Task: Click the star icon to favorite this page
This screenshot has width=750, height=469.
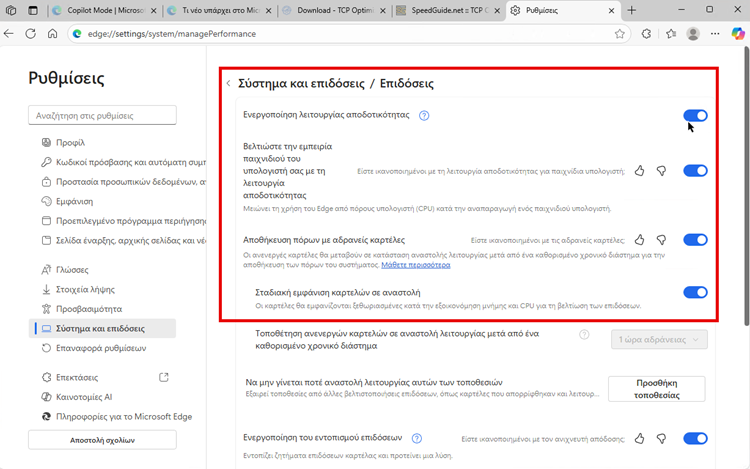Action: [x=620, y=33]
